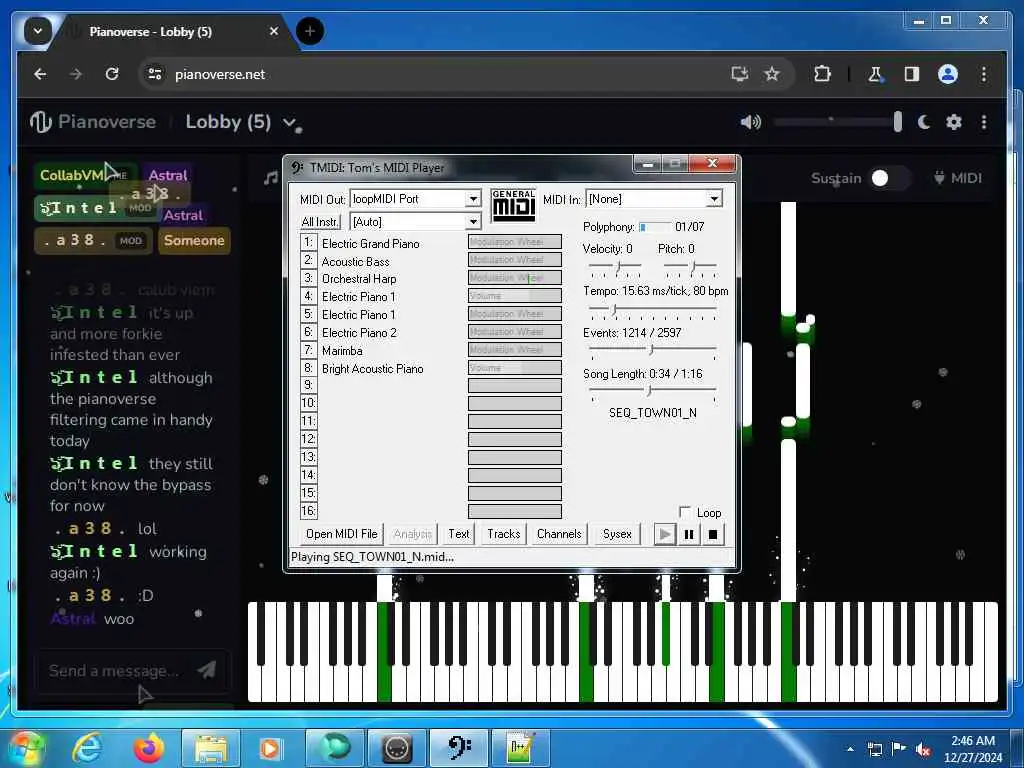Viewport: 1024px width, 768px height.
Task: Open File Explorer from the taskbar
Action: (210, 748)
